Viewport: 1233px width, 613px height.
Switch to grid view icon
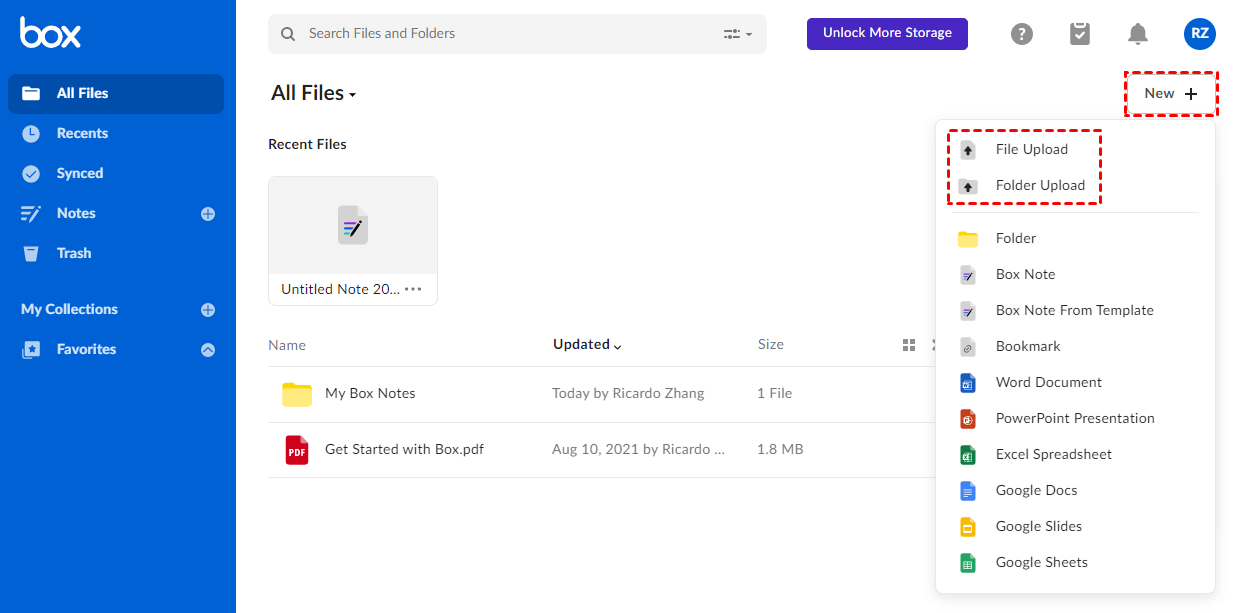[x=909, y=345]
